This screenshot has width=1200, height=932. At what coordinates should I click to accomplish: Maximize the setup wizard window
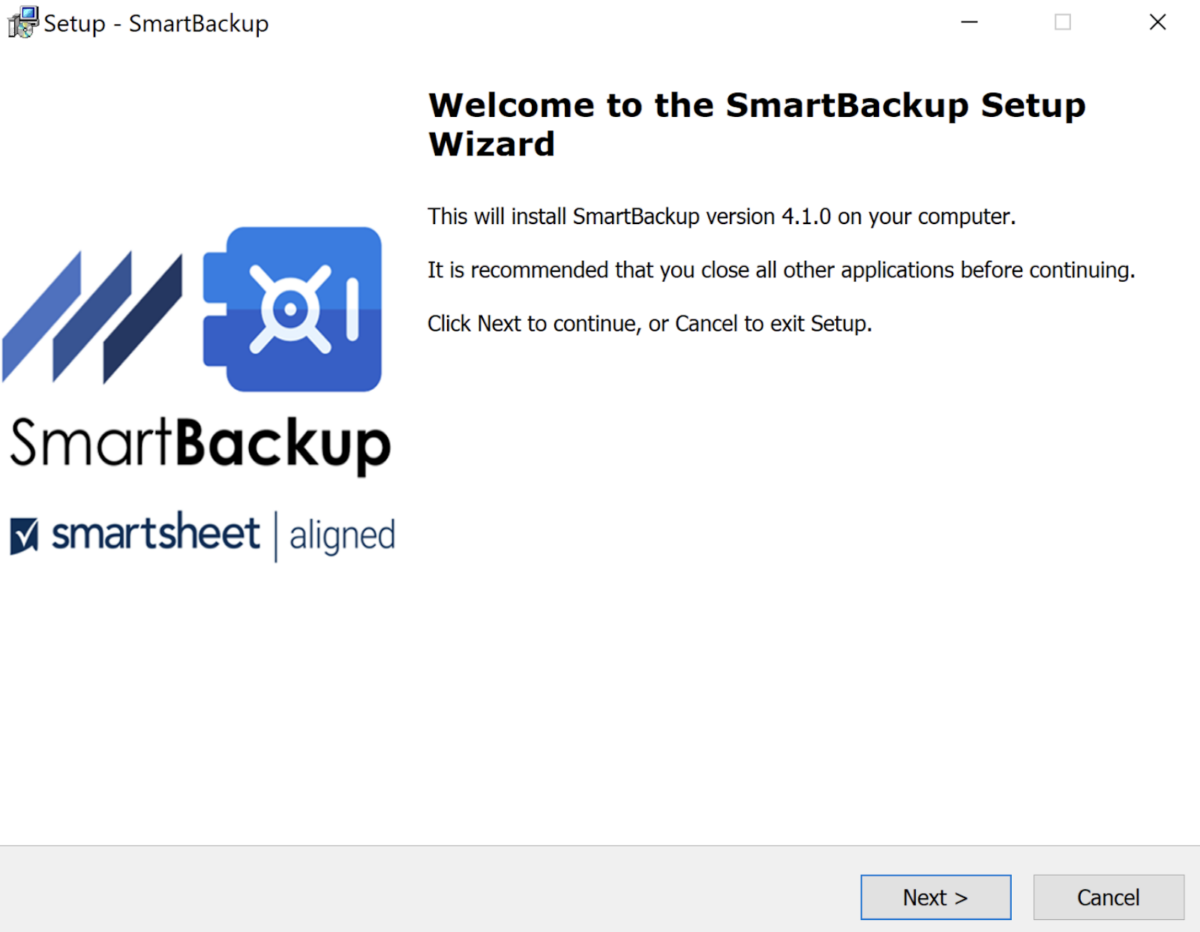[1062, 21]
